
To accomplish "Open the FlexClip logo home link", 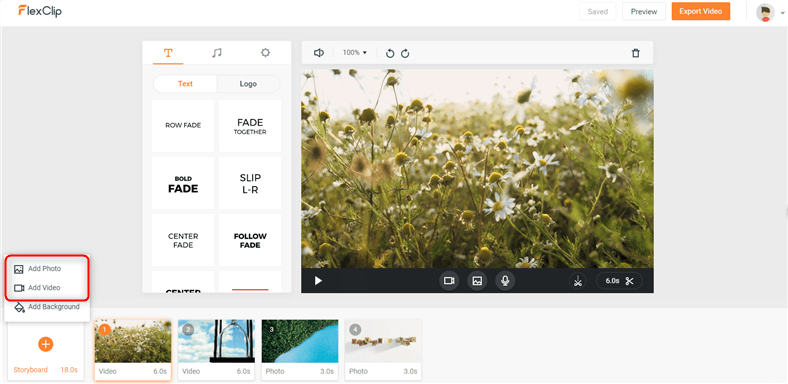I will pos(40,11).
